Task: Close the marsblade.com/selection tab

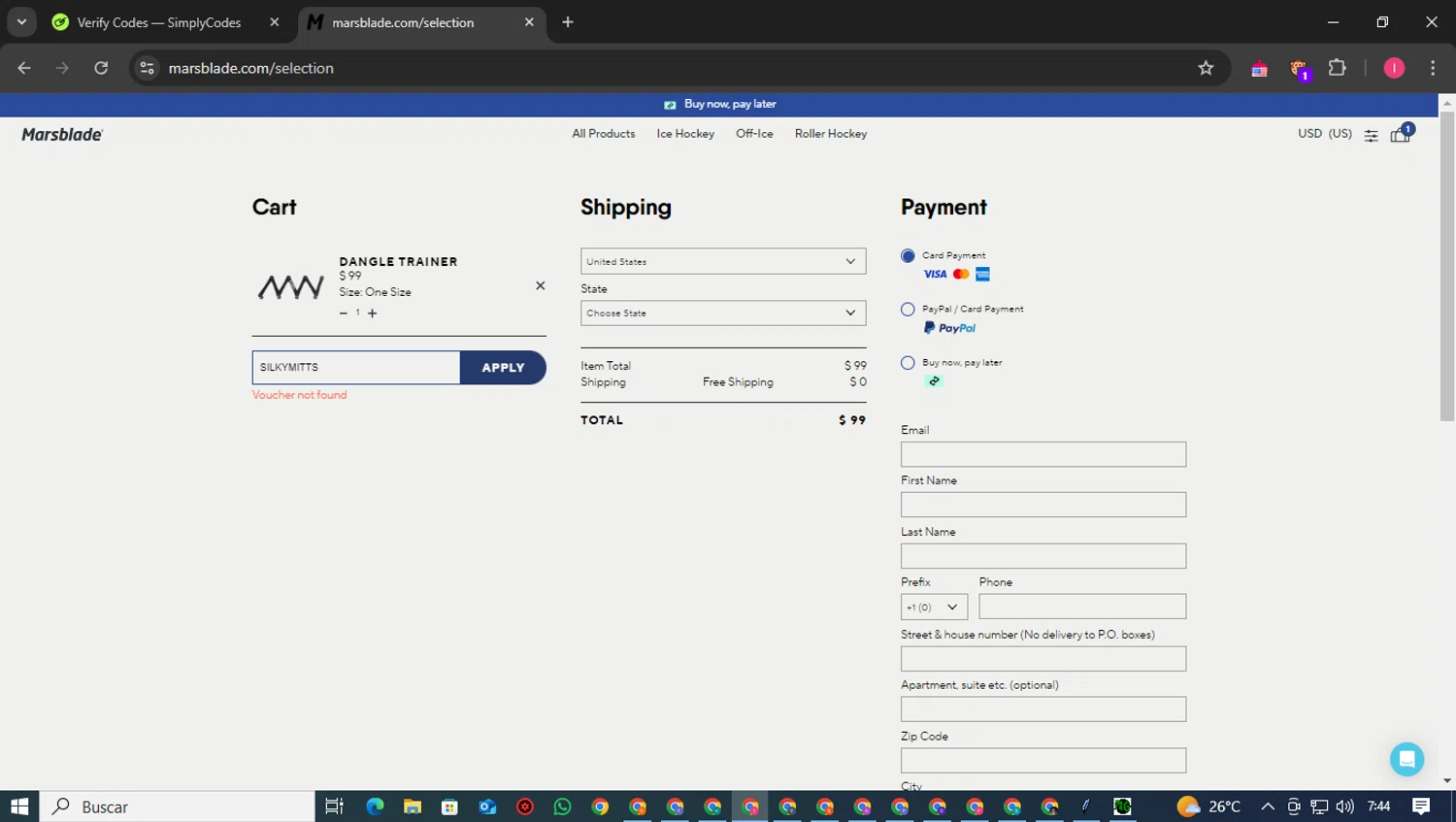Action: [529, 22]
